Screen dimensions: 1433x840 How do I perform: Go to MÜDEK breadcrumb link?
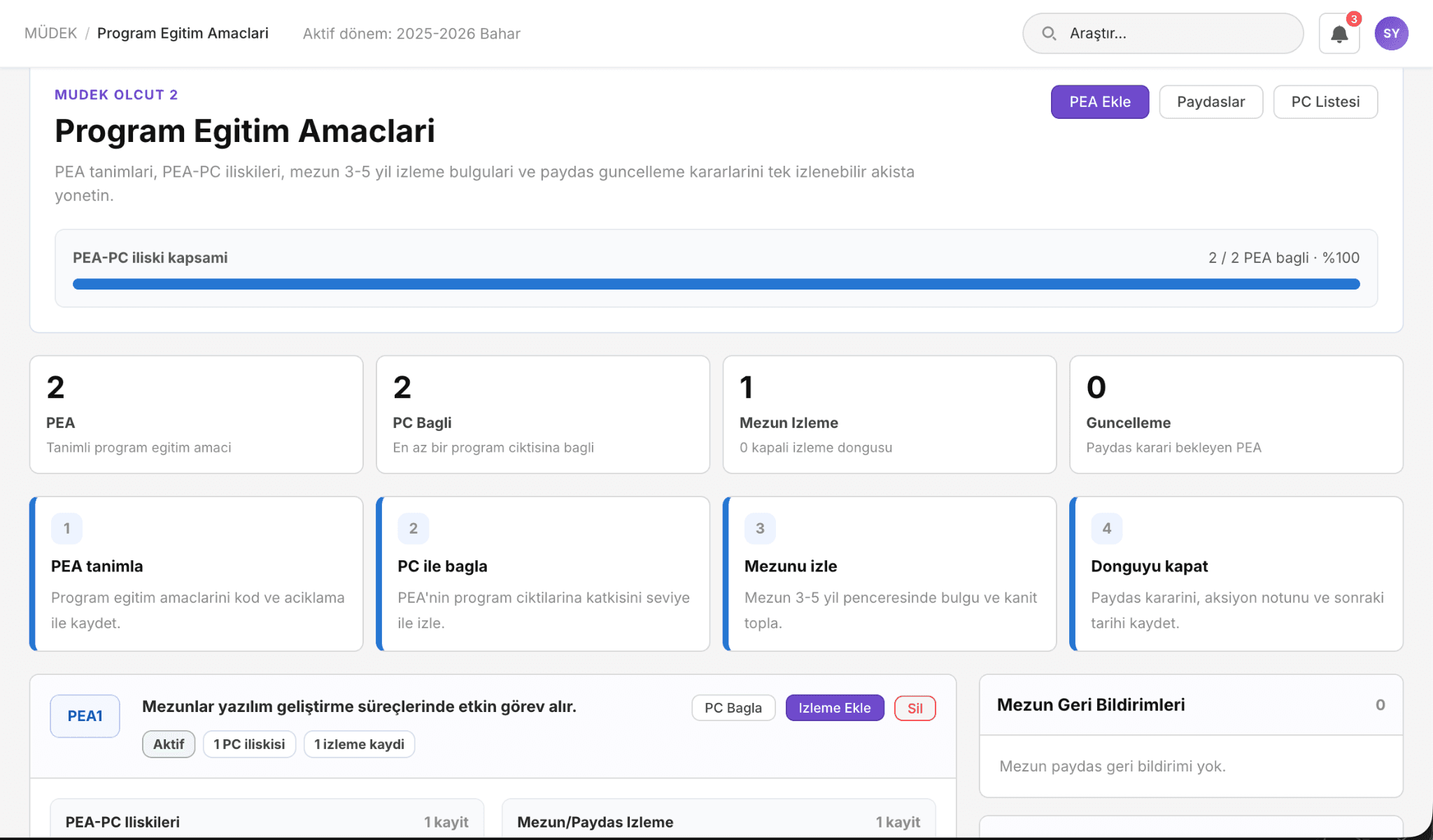pos(50,34)
